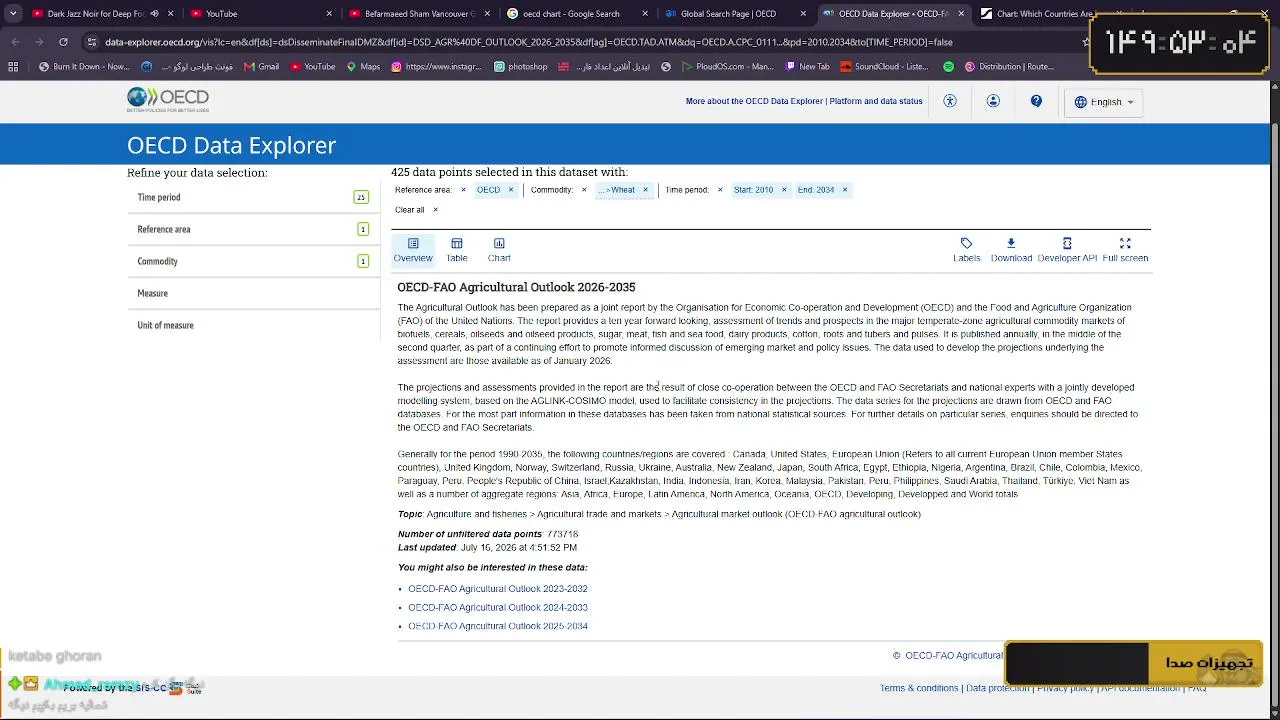1280x720 pixels.
Task: Reload the page with the refresh button
Action: 63,42
